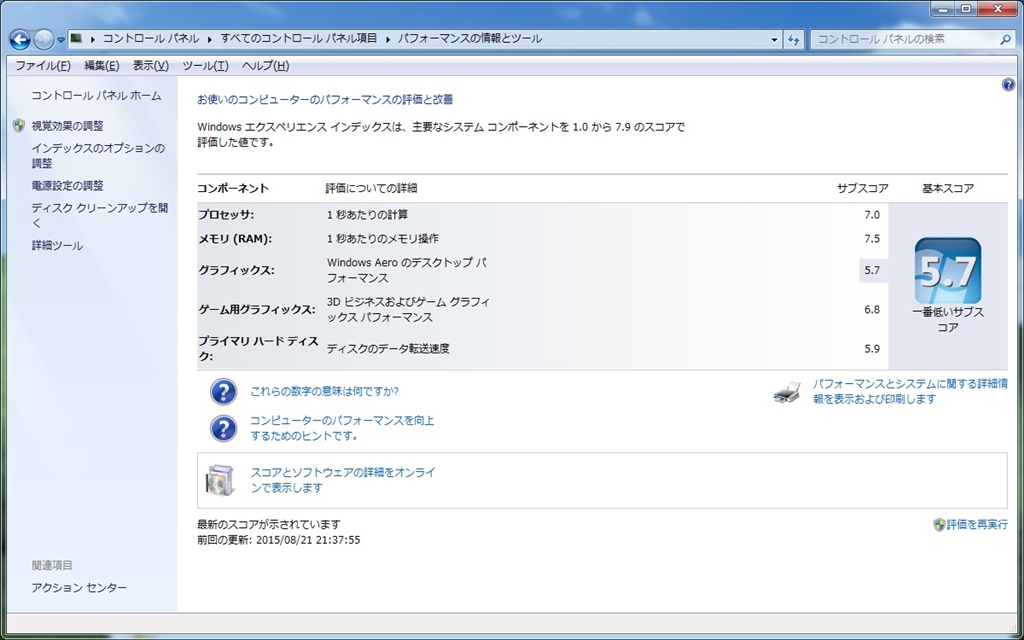Open アクション センター link
The width and height of the screenshot is (1024, 640).
pyautogui.click(x=79, y=588)
